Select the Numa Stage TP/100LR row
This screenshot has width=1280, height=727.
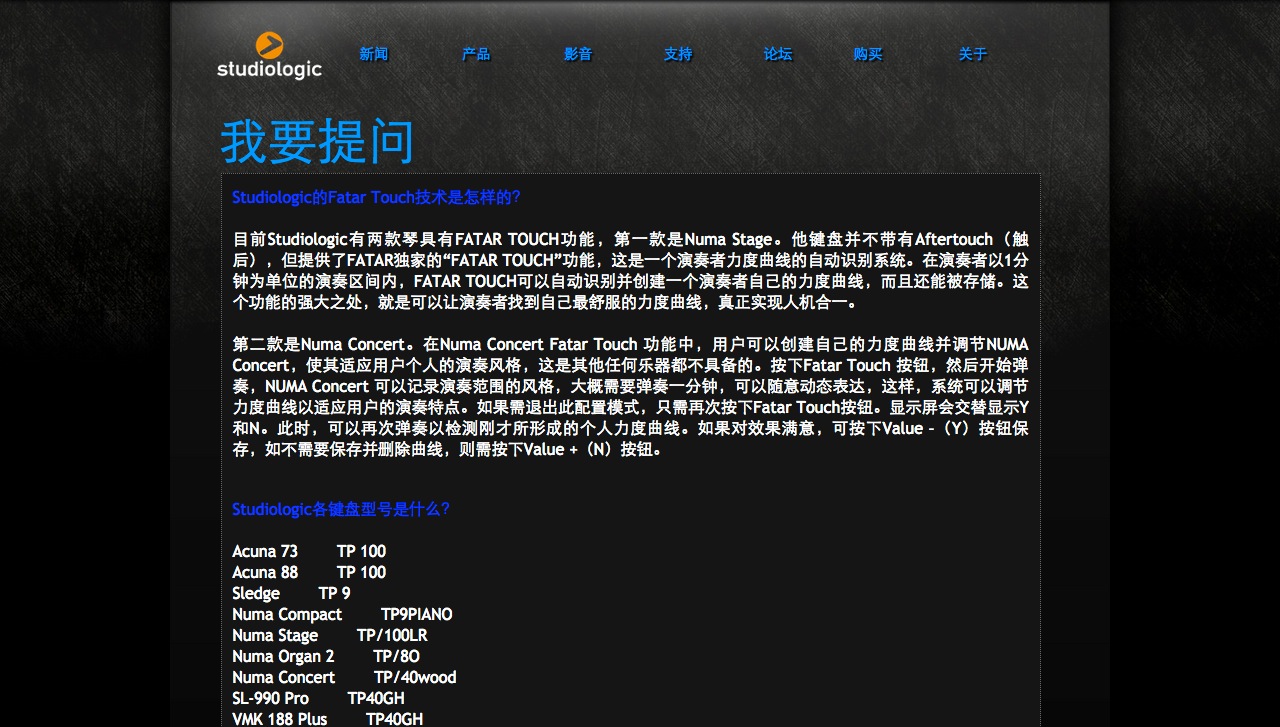pyautogui.click(x=330, y=635)
